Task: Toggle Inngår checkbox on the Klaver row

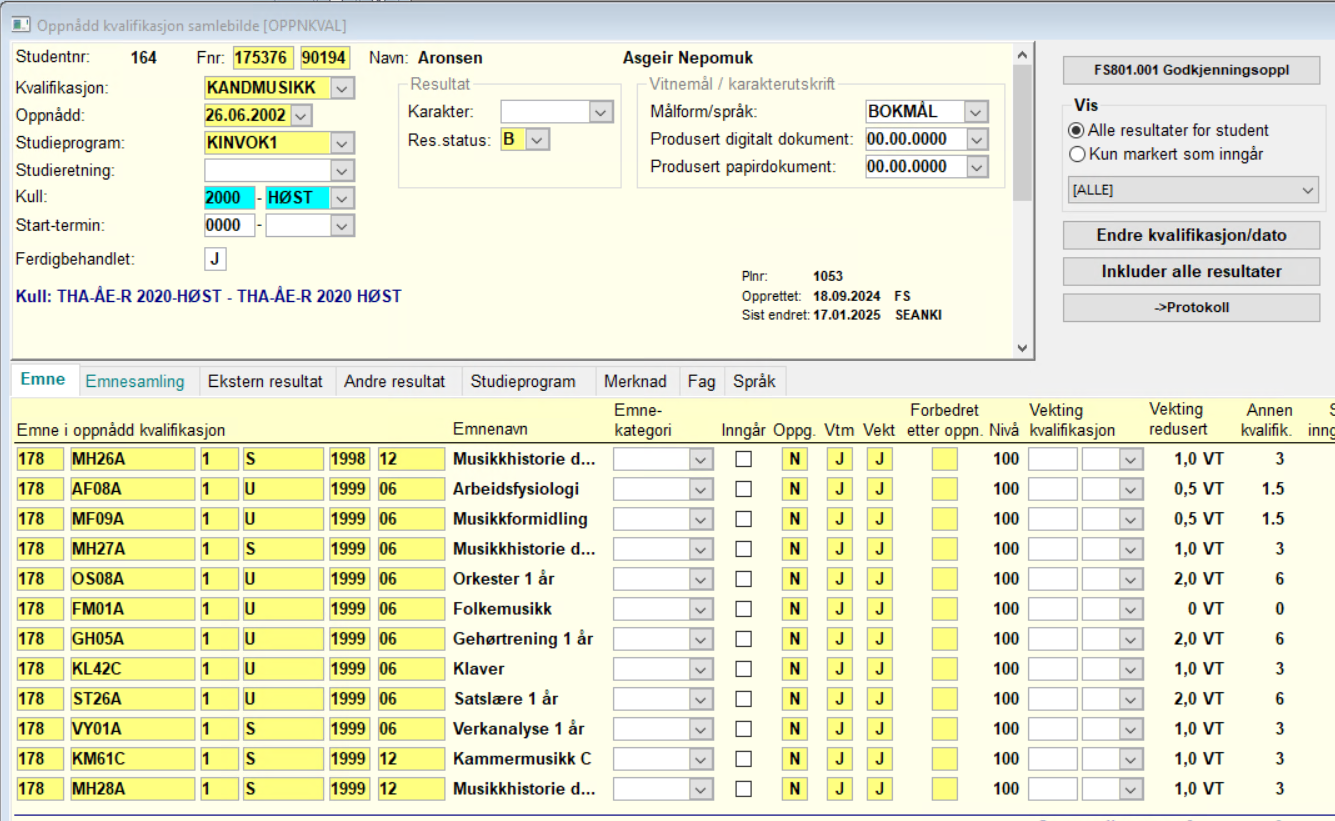Action: pyautogui.click(x=743, y=669)
